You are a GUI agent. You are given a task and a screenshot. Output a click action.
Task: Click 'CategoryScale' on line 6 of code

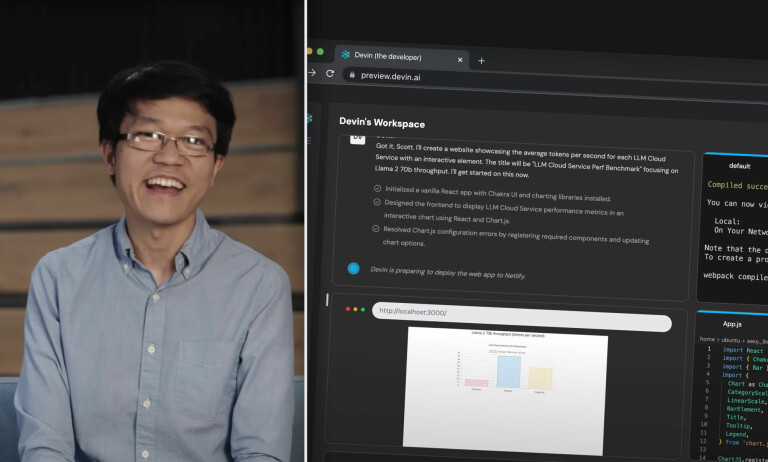coord(747,392)
